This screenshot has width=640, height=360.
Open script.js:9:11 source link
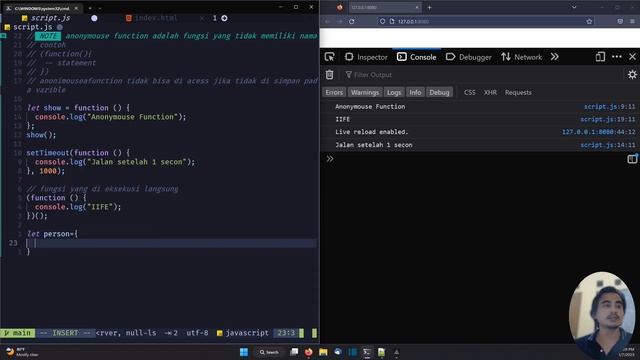pos(609,107)
